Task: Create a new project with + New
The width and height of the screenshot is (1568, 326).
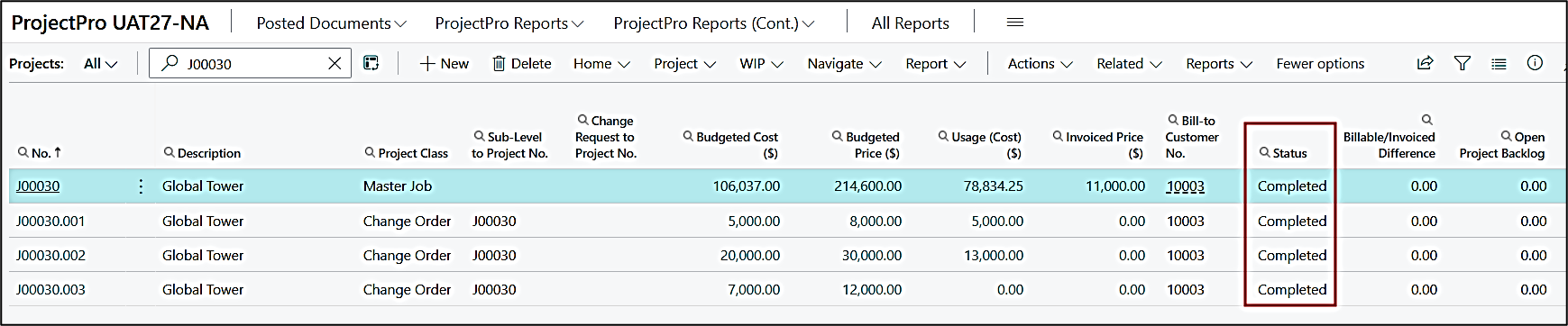Action: [x=445, y=63]
